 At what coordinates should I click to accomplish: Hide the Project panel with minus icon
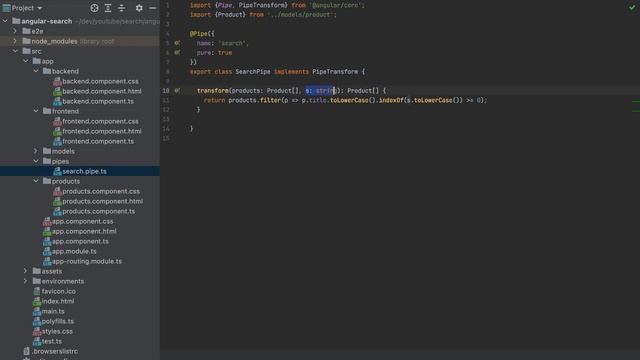(x=152, y=8)
